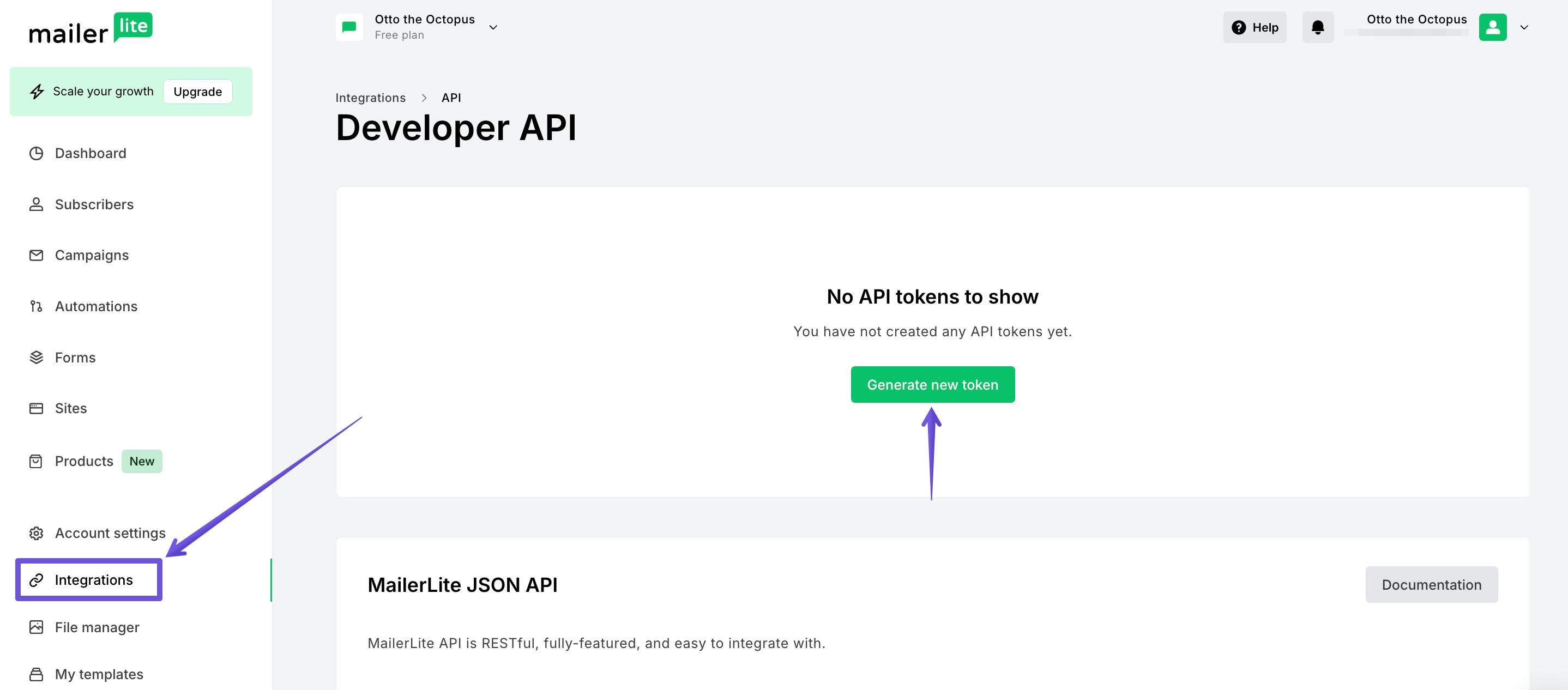This screenshot has height=690, width=1568.
Task: Click the 'Scale your growth' text
Action: (104, 91)
